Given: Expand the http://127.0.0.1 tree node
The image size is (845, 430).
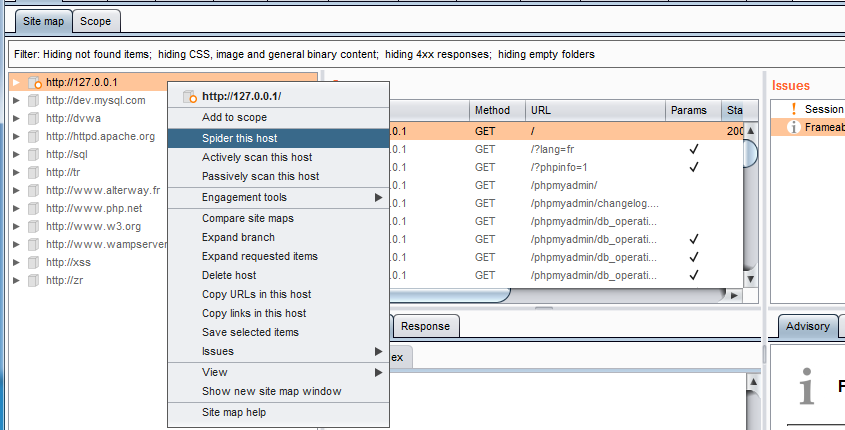Looking at the screenshot, I should (x=16, y=82).
